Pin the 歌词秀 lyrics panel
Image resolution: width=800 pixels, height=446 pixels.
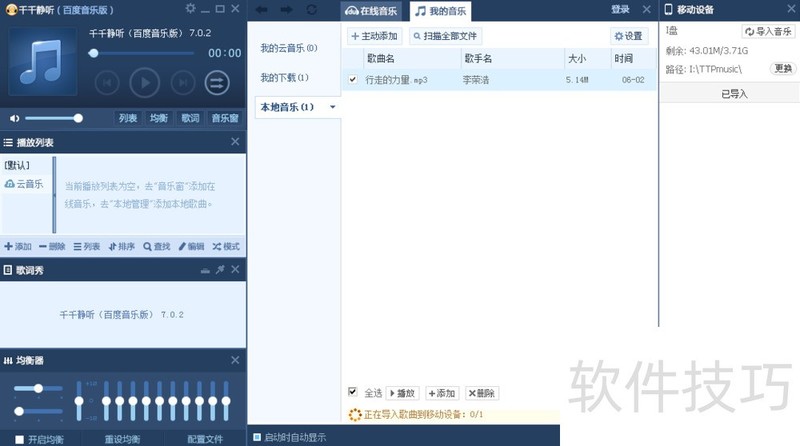220,269
